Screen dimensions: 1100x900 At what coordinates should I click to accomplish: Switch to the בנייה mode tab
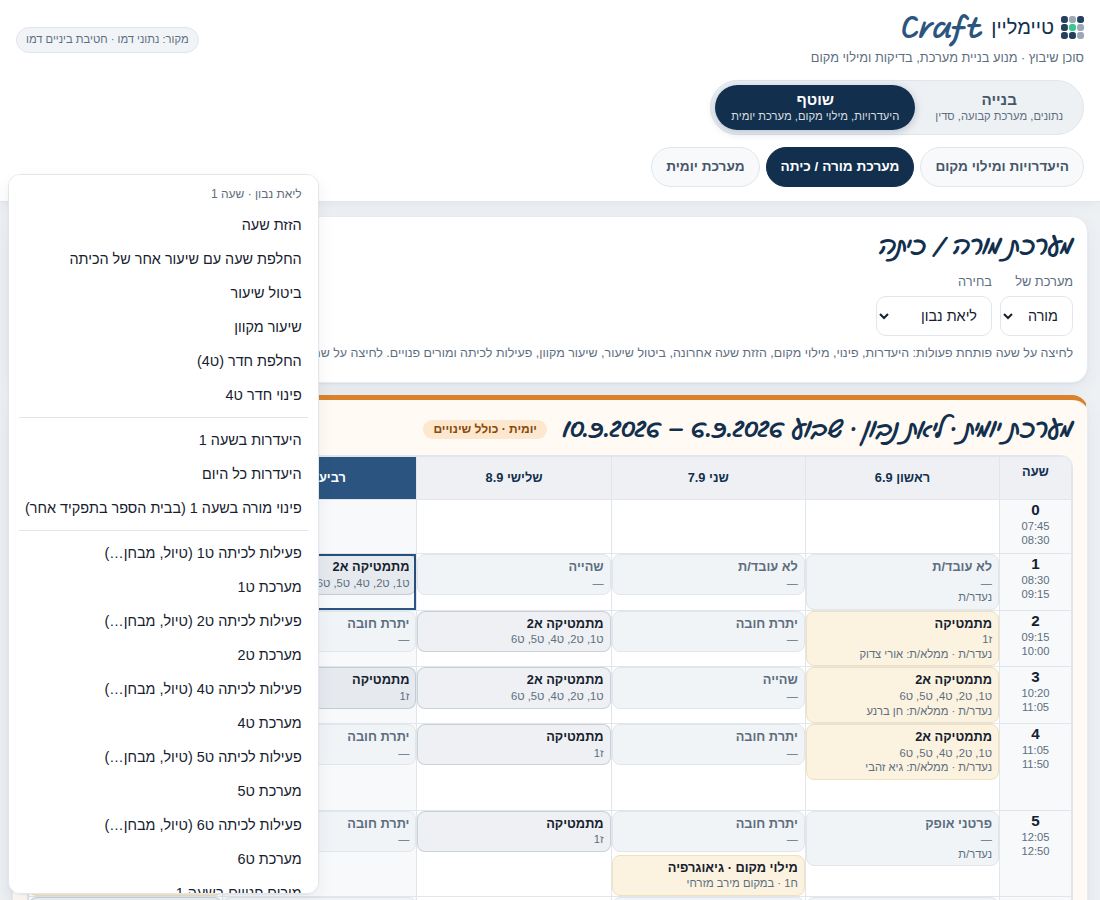(x=998, y=107)
